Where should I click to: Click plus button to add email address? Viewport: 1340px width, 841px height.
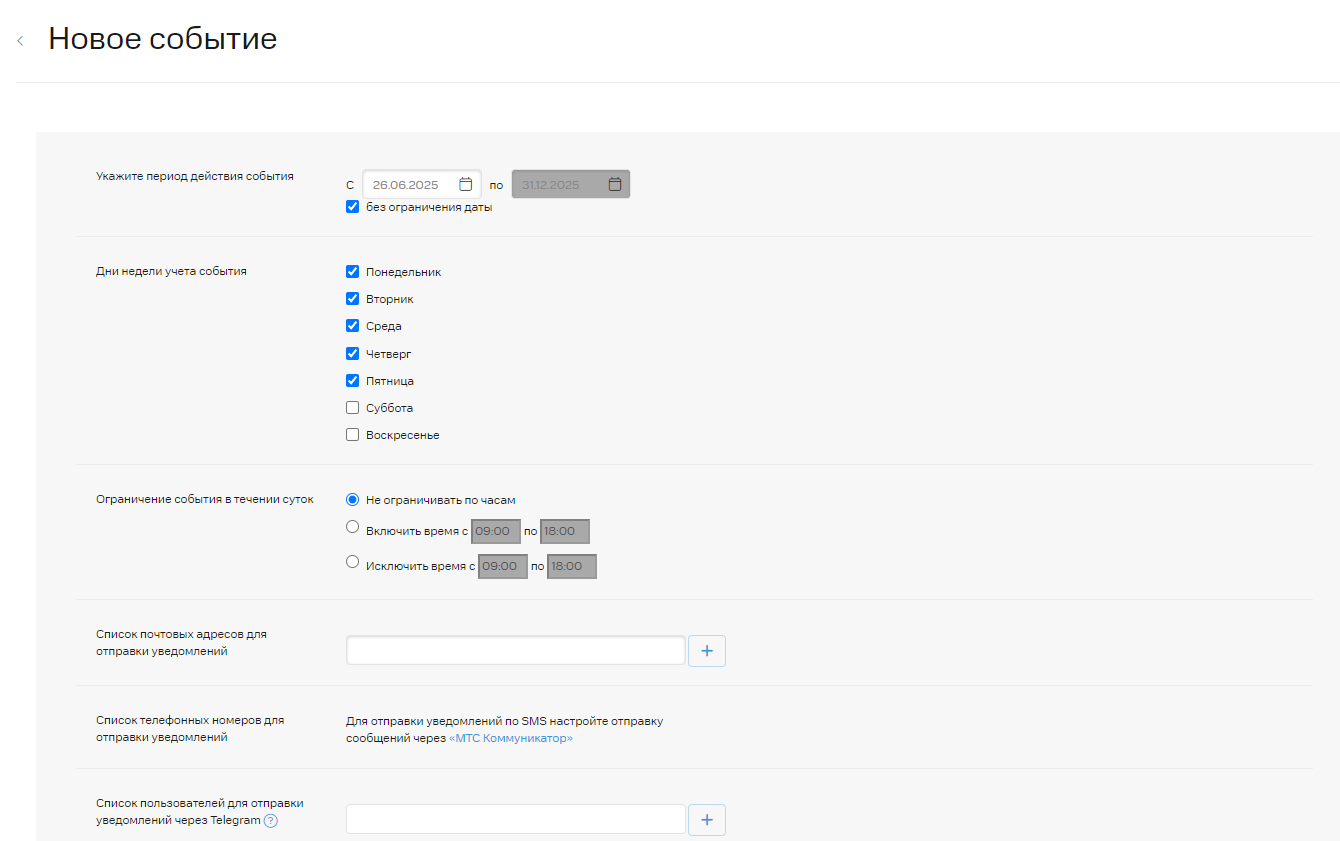coord(707,651)
